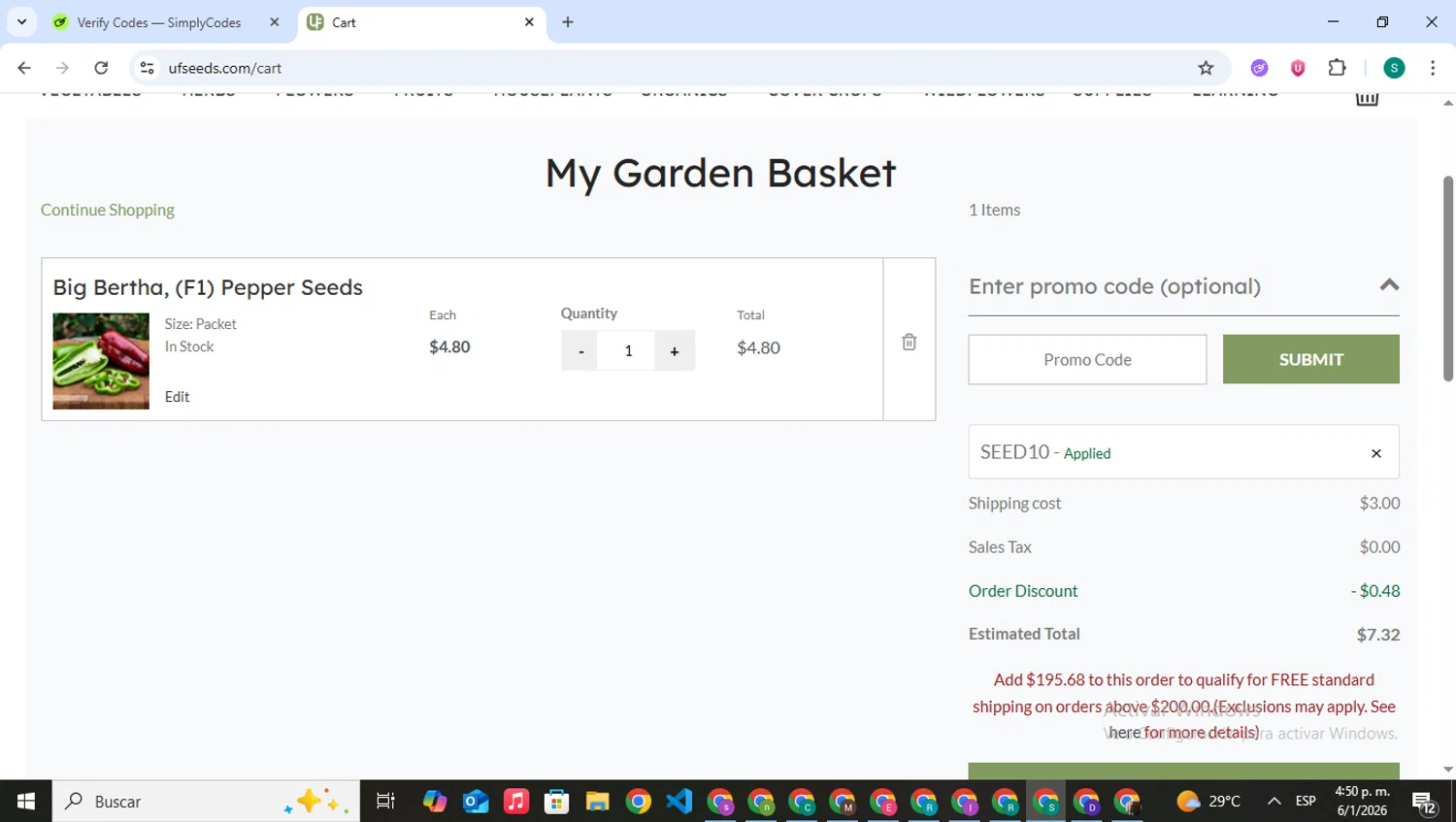Collapse the promo code section chevron

1389,285
